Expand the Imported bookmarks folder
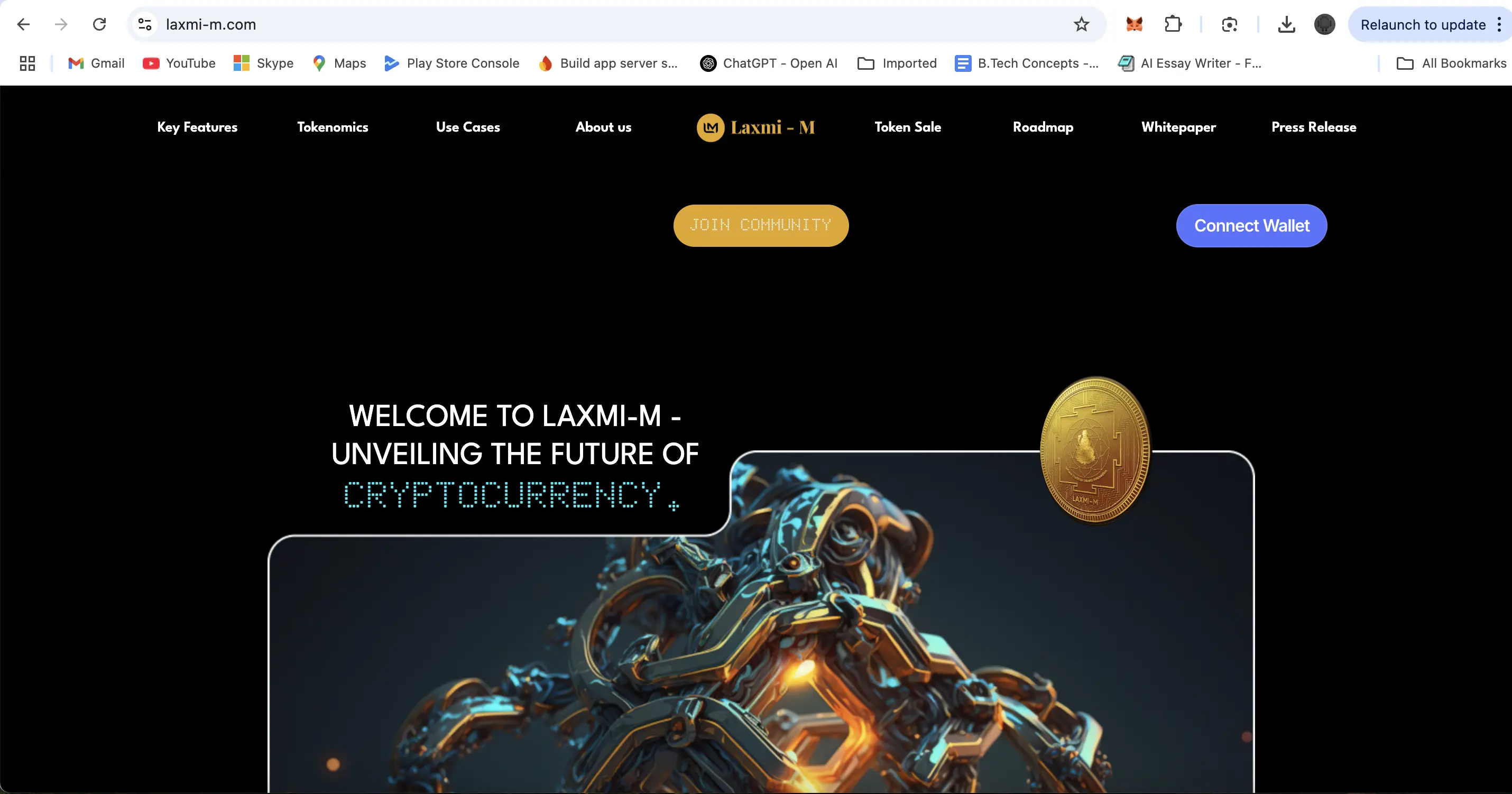1512x794 pixels. pos(897,63)
